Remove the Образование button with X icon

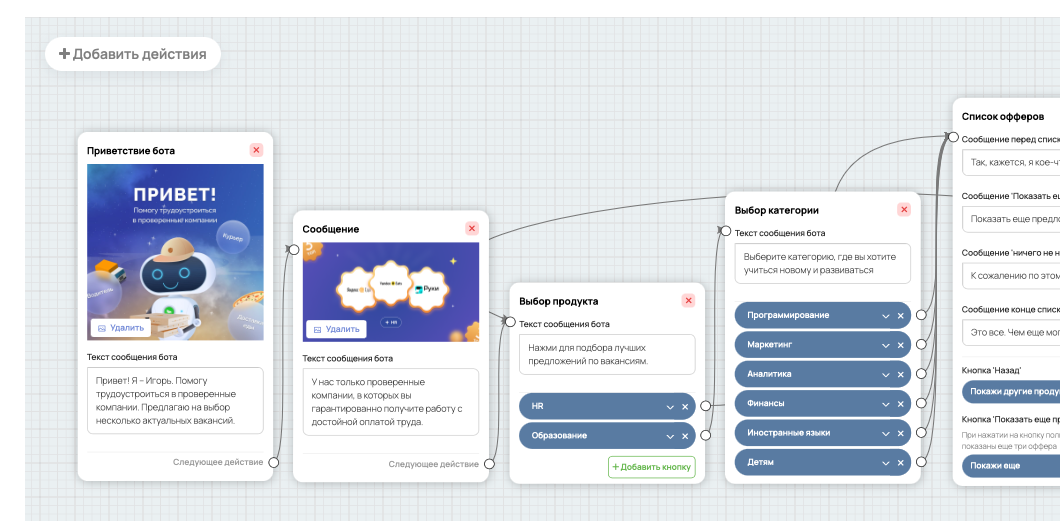click(685, 437)
